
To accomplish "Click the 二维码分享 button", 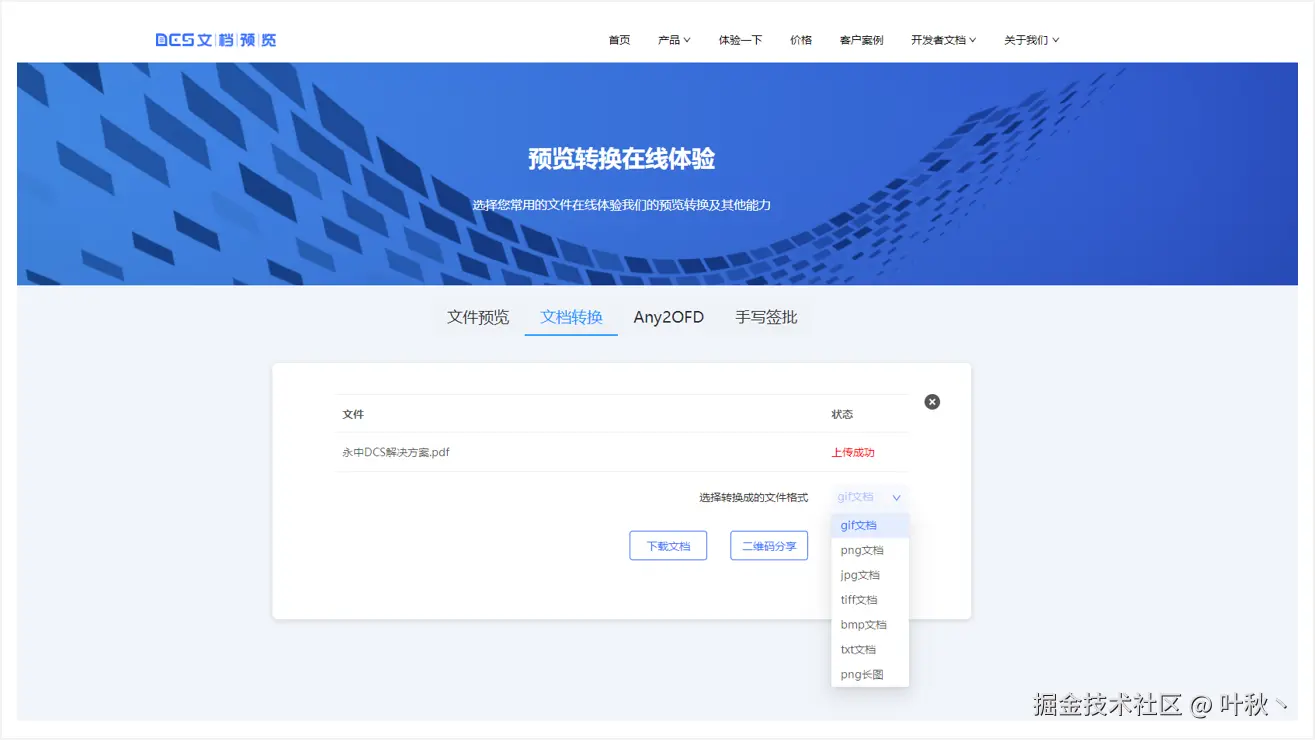I will (x=768, y=545).
